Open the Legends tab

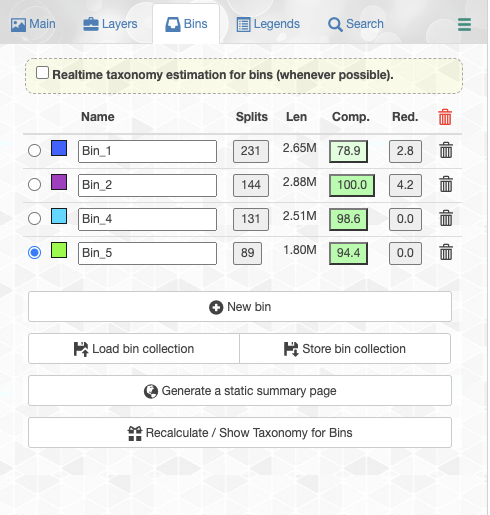[268, 24]
